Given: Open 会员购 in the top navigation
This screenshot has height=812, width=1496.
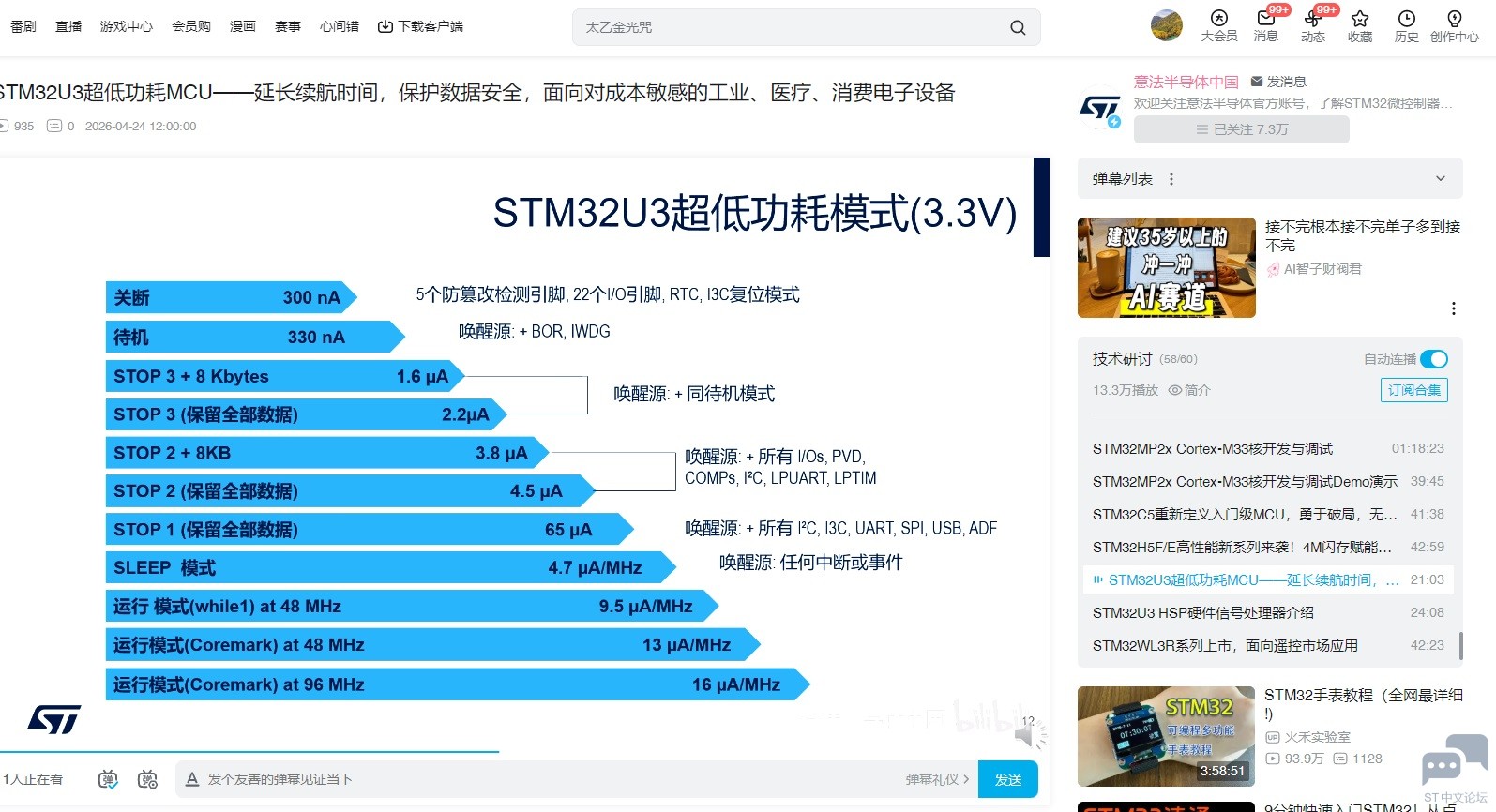Looking at the screenshot, I should click(x=191, y=26).
